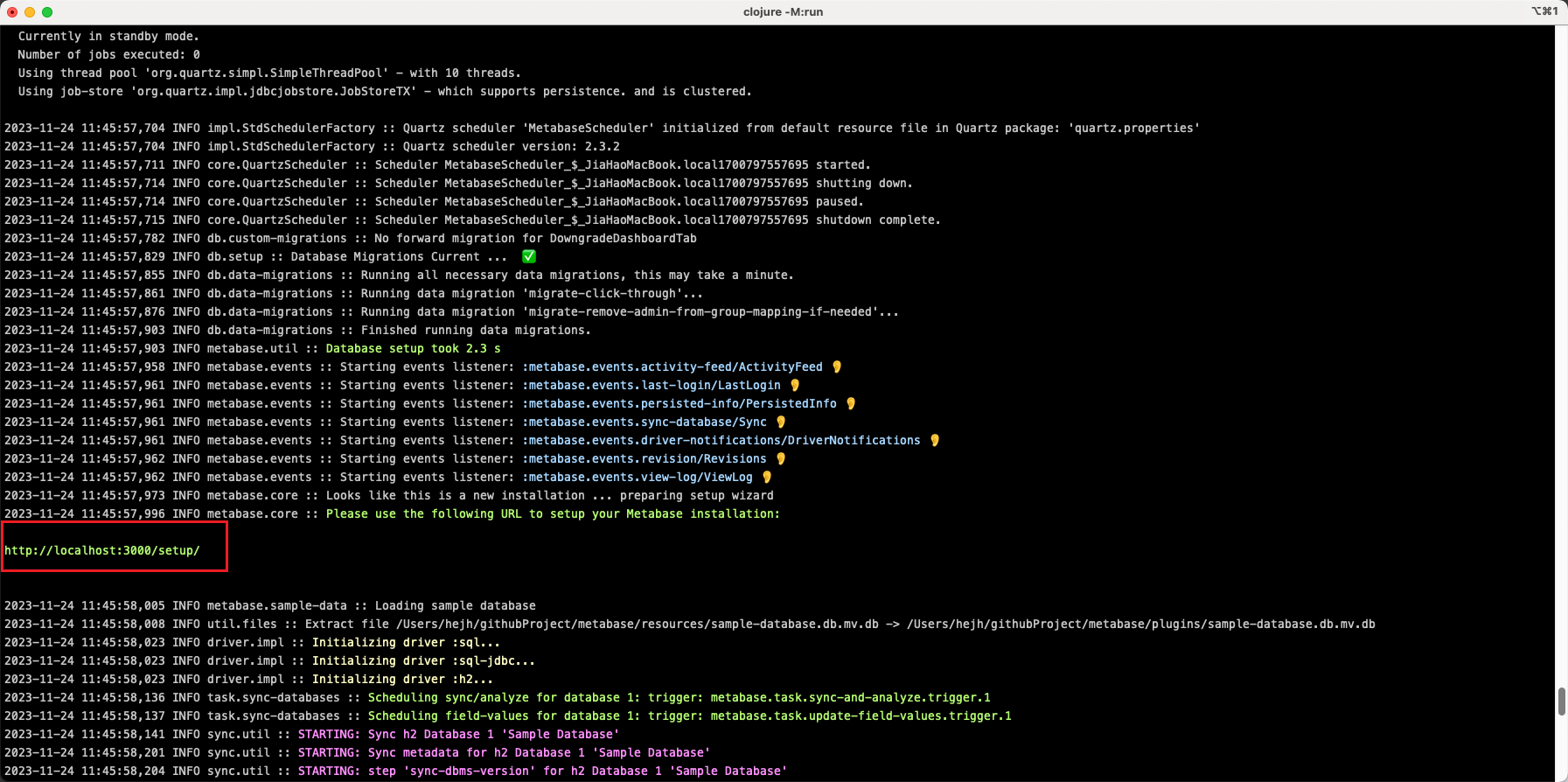Image resolution: width=1568 pixels, height=782 pixels.
Task: Click the ⌥⌘1 window shortcut indicator
Action: (1544, 11)
